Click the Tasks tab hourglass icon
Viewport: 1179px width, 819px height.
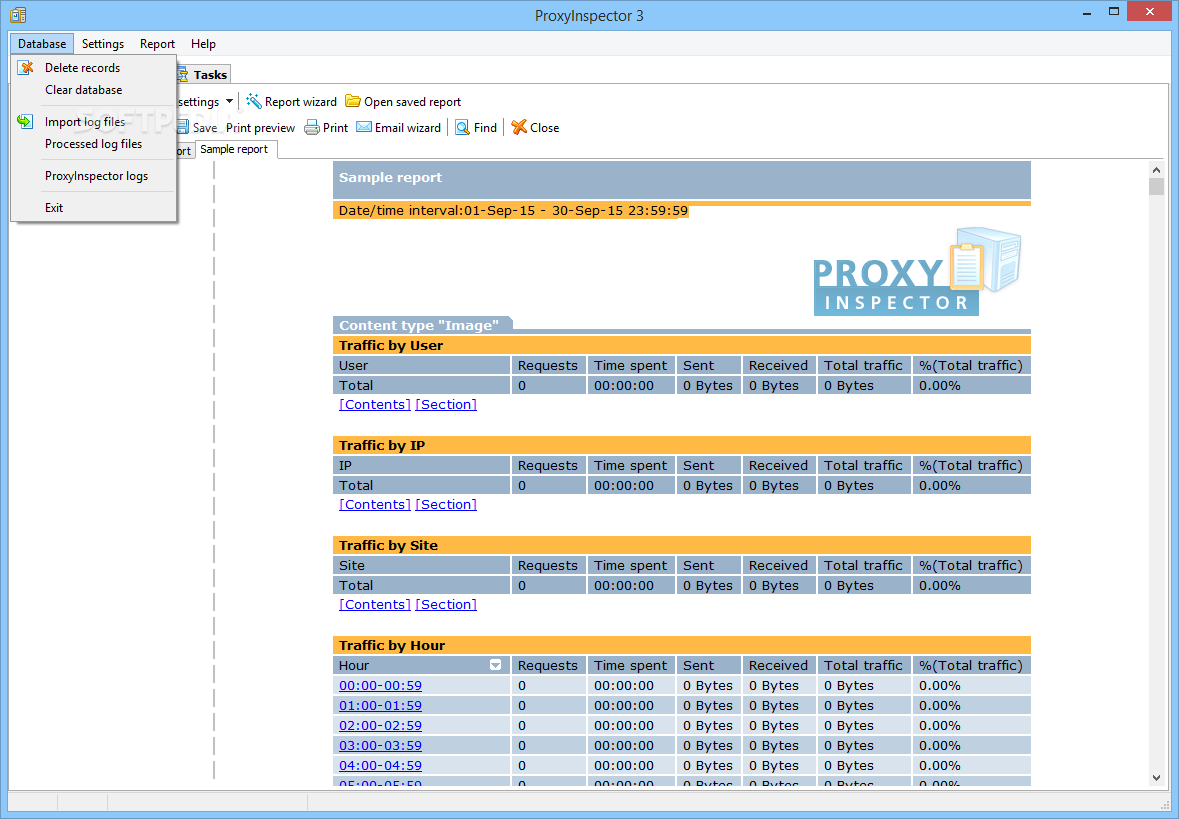coord(183,74)
